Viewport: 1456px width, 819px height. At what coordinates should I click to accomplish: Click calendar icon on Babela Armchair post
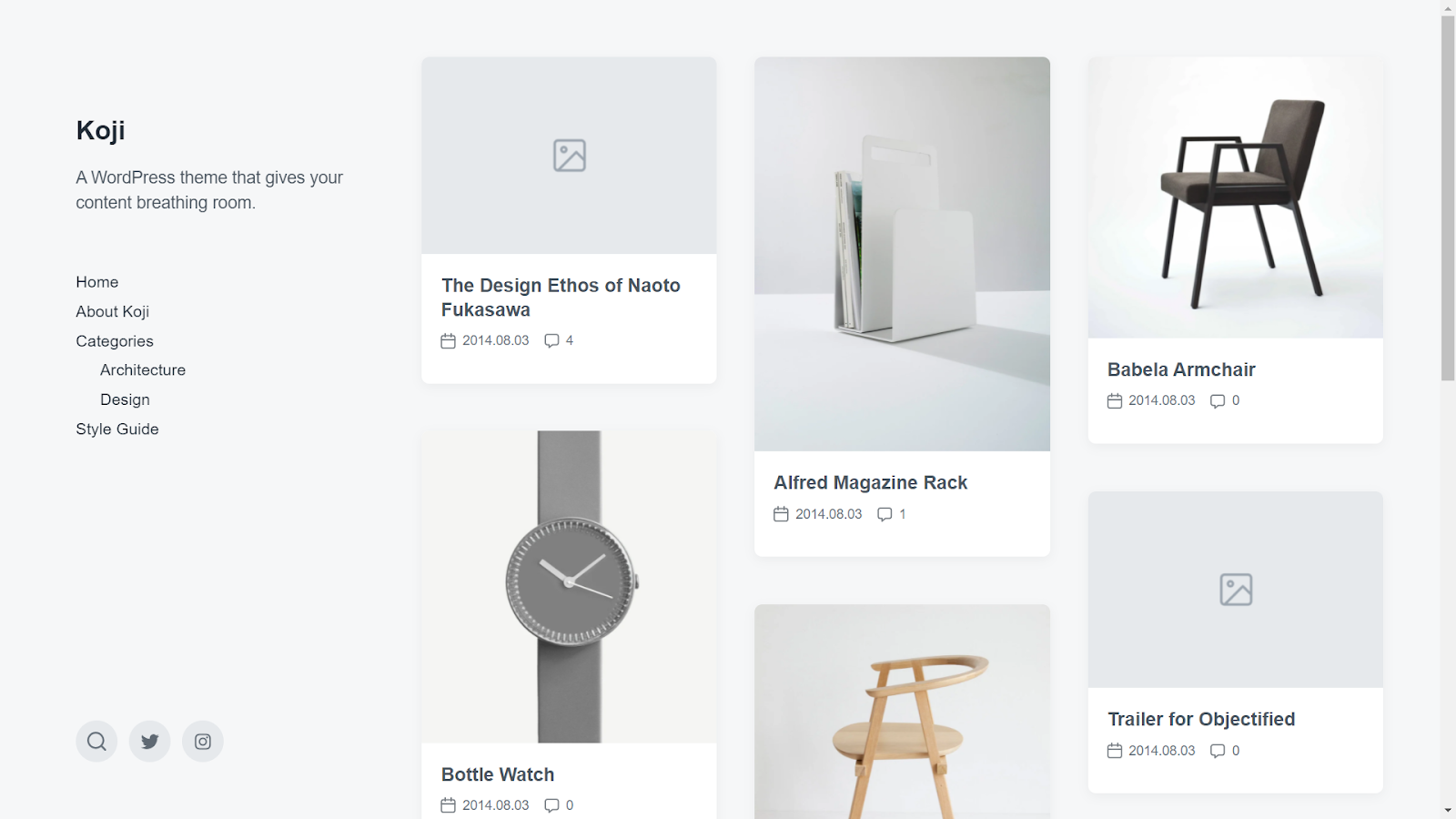1115,400
